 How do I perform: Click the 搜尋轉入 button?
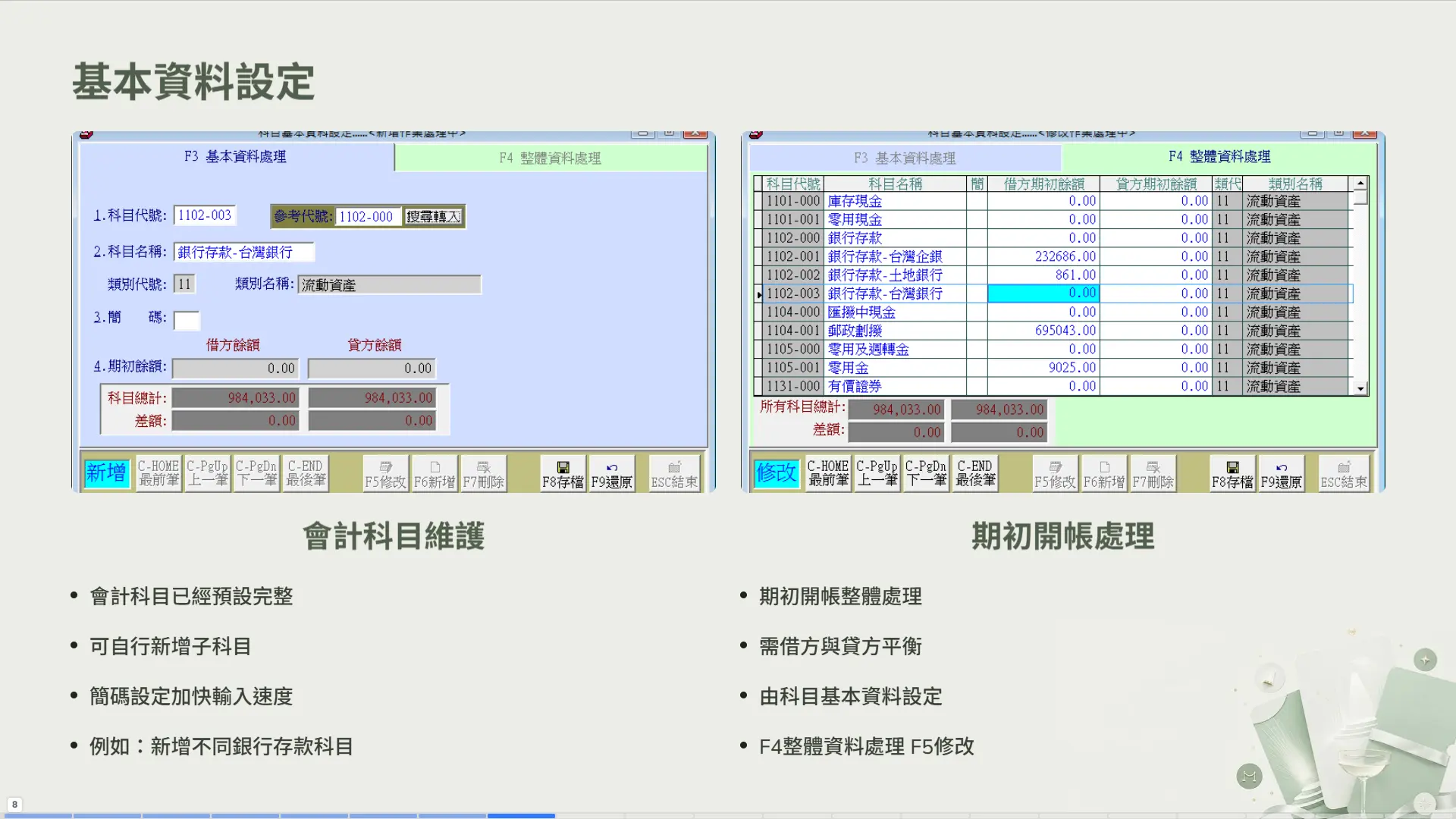pyautogui.click(x=433, y=217)
